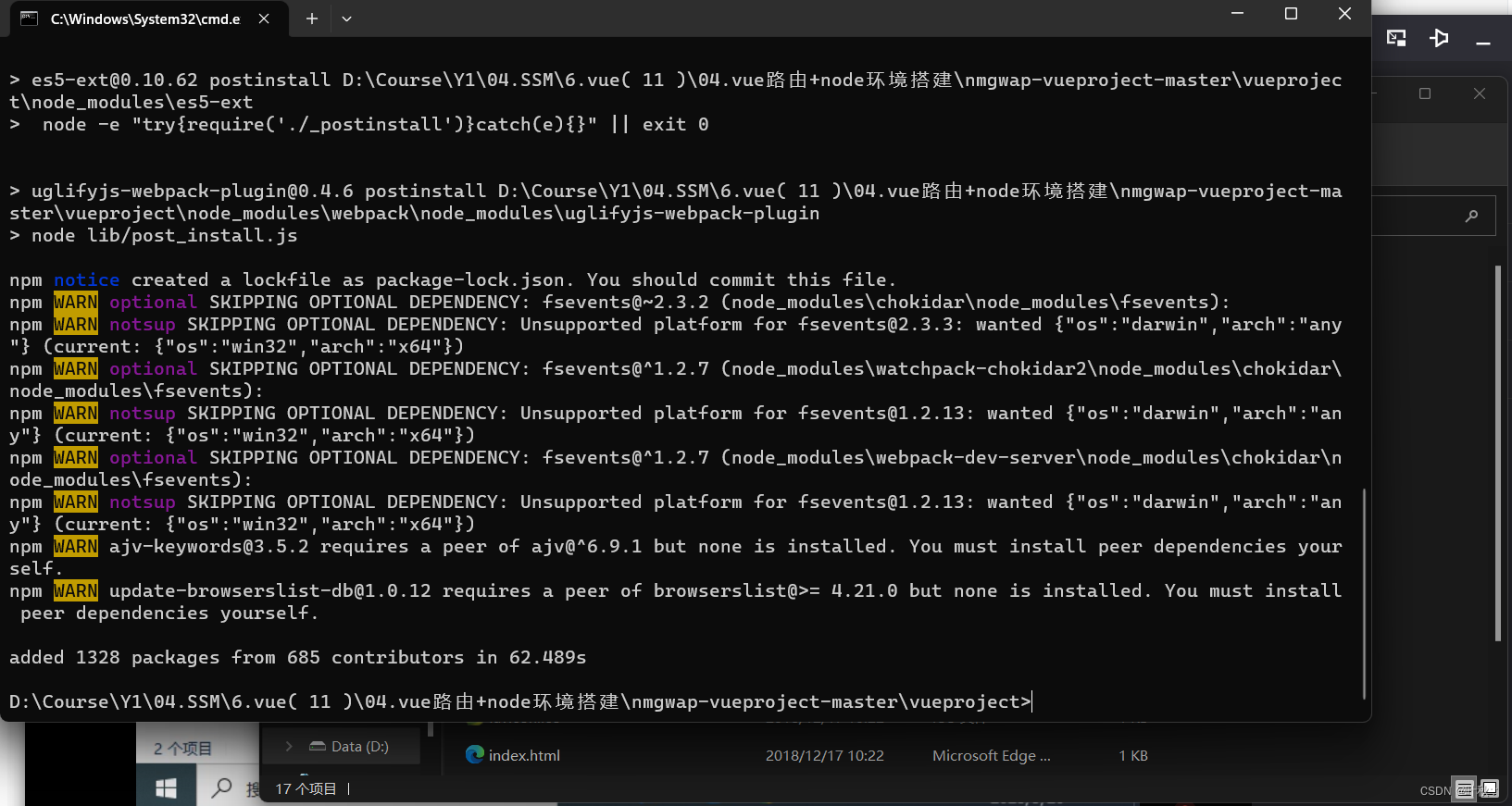Click the '1 KB' size cell of index.html

(1133, 755)
